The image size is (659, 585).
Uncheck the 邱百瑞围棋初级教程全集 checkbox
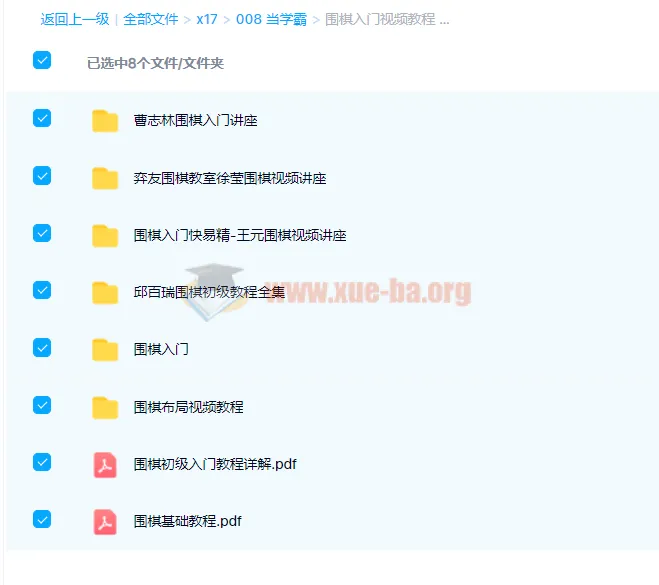pos(42,290)
